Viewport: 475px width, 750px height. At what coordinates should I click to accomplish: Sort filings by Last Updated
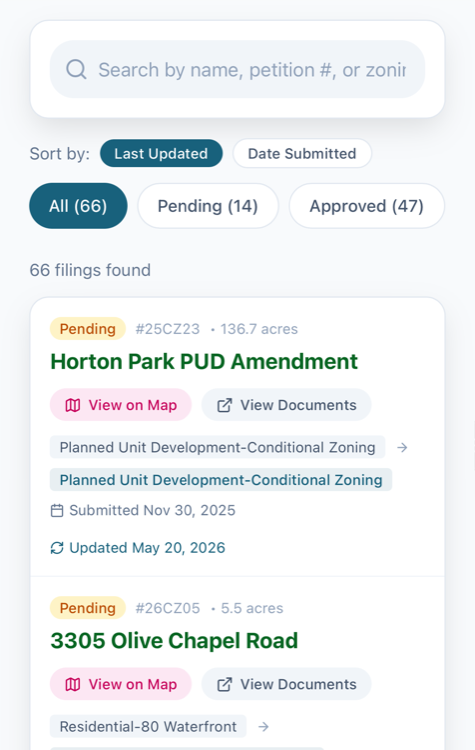tap(161, 154)
